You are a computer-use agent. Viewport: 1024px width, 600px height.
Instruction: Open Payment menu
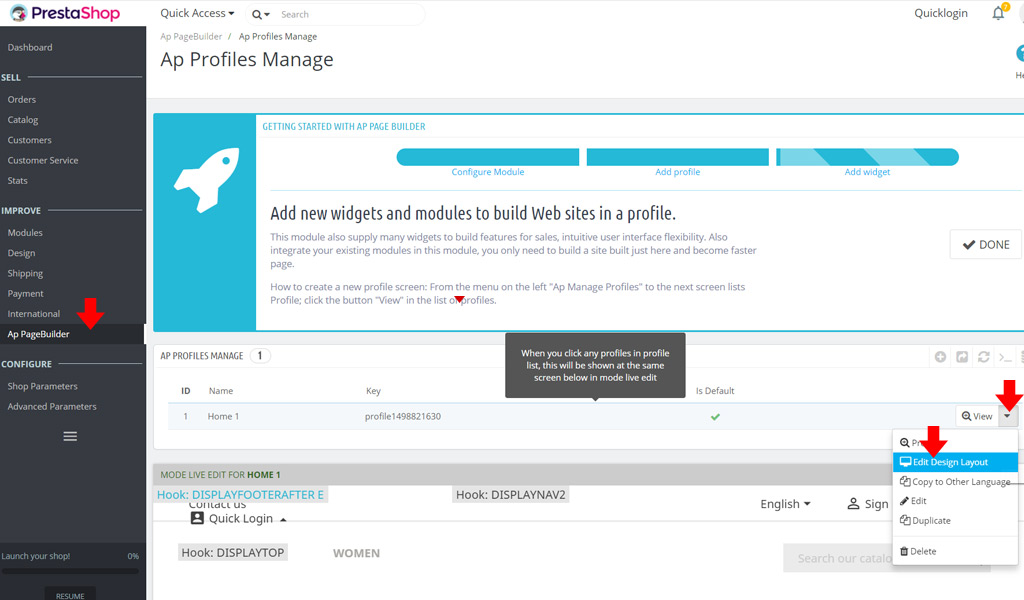25,293
